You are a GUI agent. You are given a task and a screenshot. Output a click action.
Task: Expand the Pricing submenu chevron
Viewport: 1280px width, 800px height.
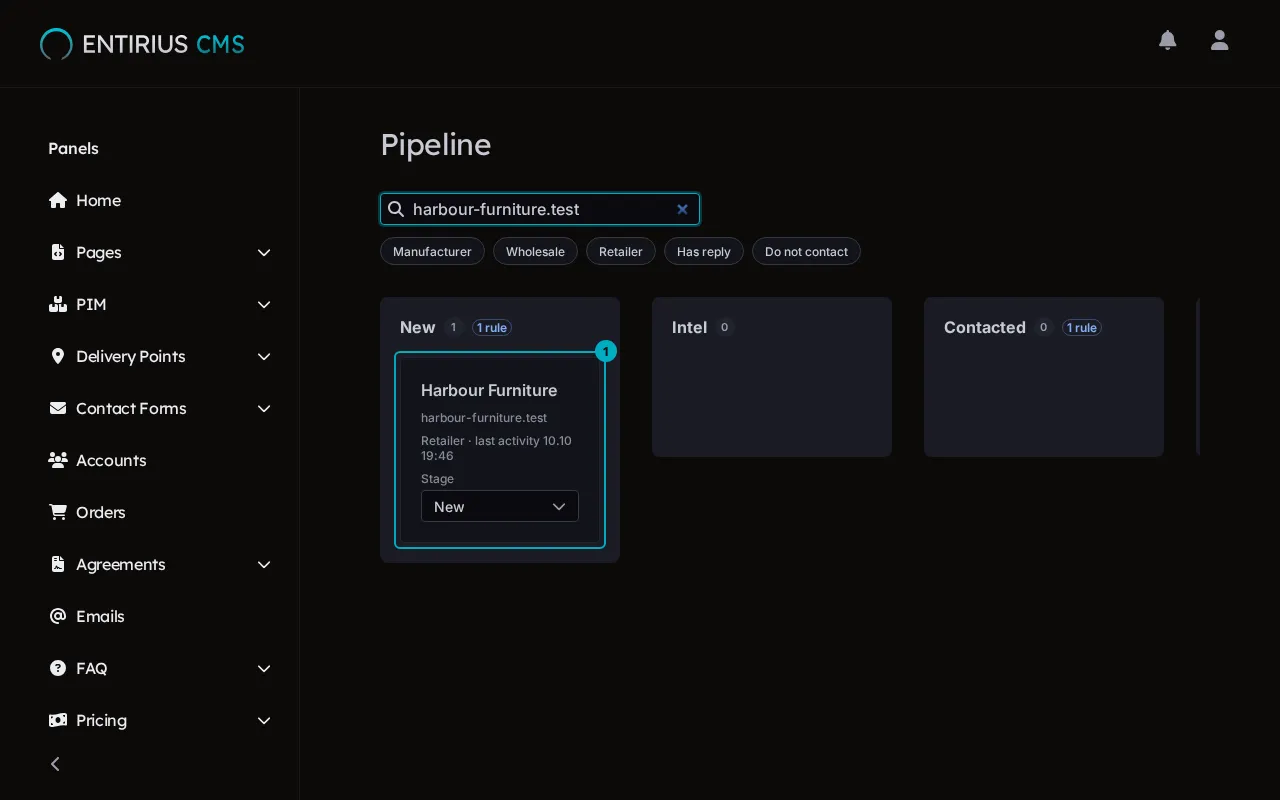pos(264,720)
